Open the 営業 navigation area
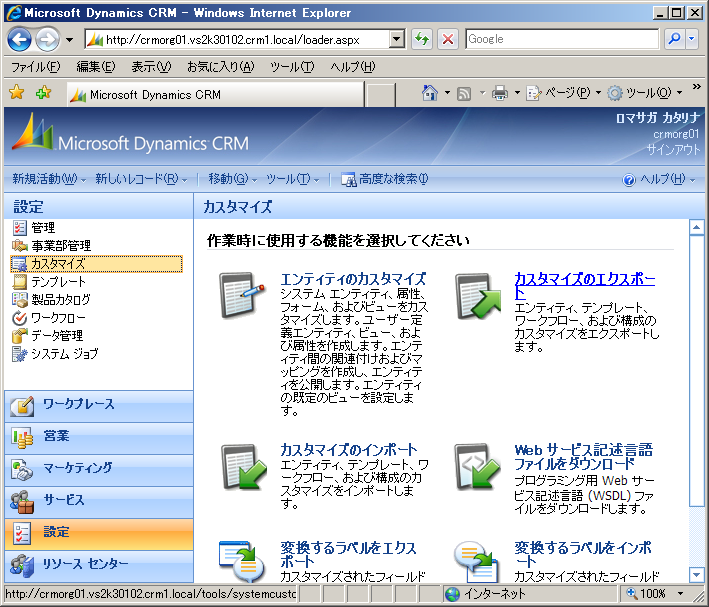Viewport: 709px width, 607px height. point(99,439)
